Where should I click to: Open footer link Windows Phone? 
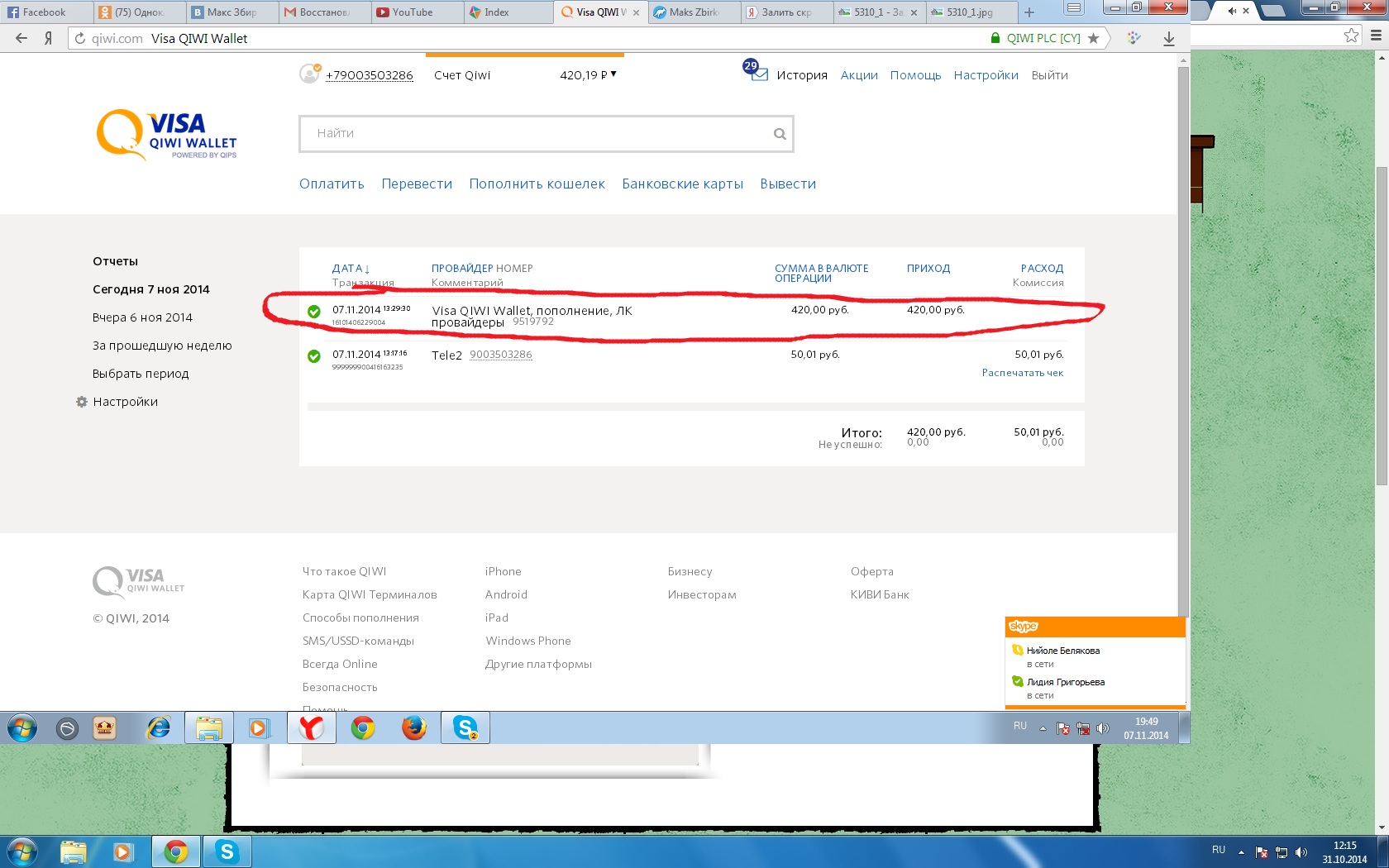pos(528,641)
